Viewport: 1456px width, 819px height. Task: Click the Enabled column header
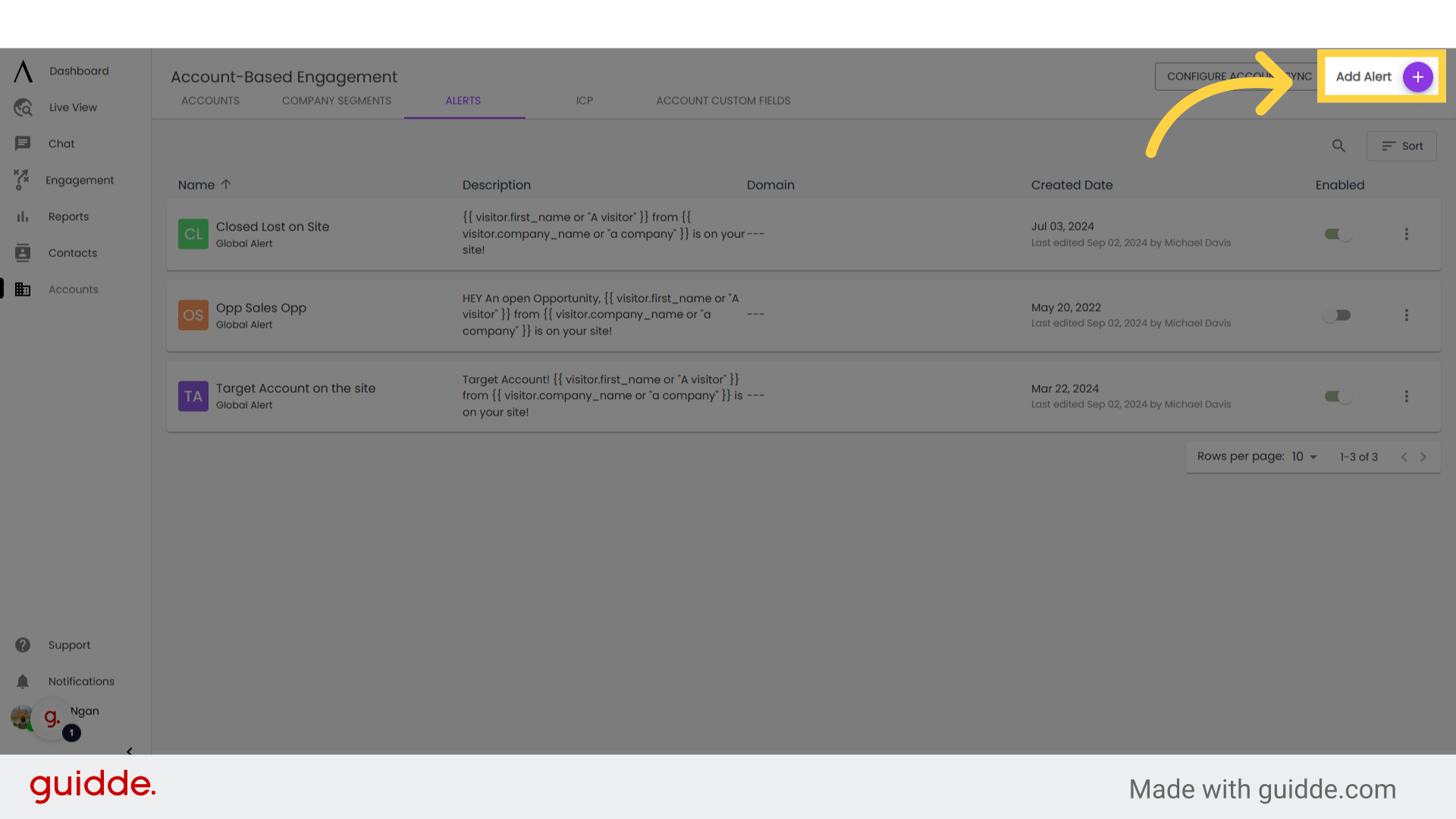pyautogui.click(x=1339, y=185)
